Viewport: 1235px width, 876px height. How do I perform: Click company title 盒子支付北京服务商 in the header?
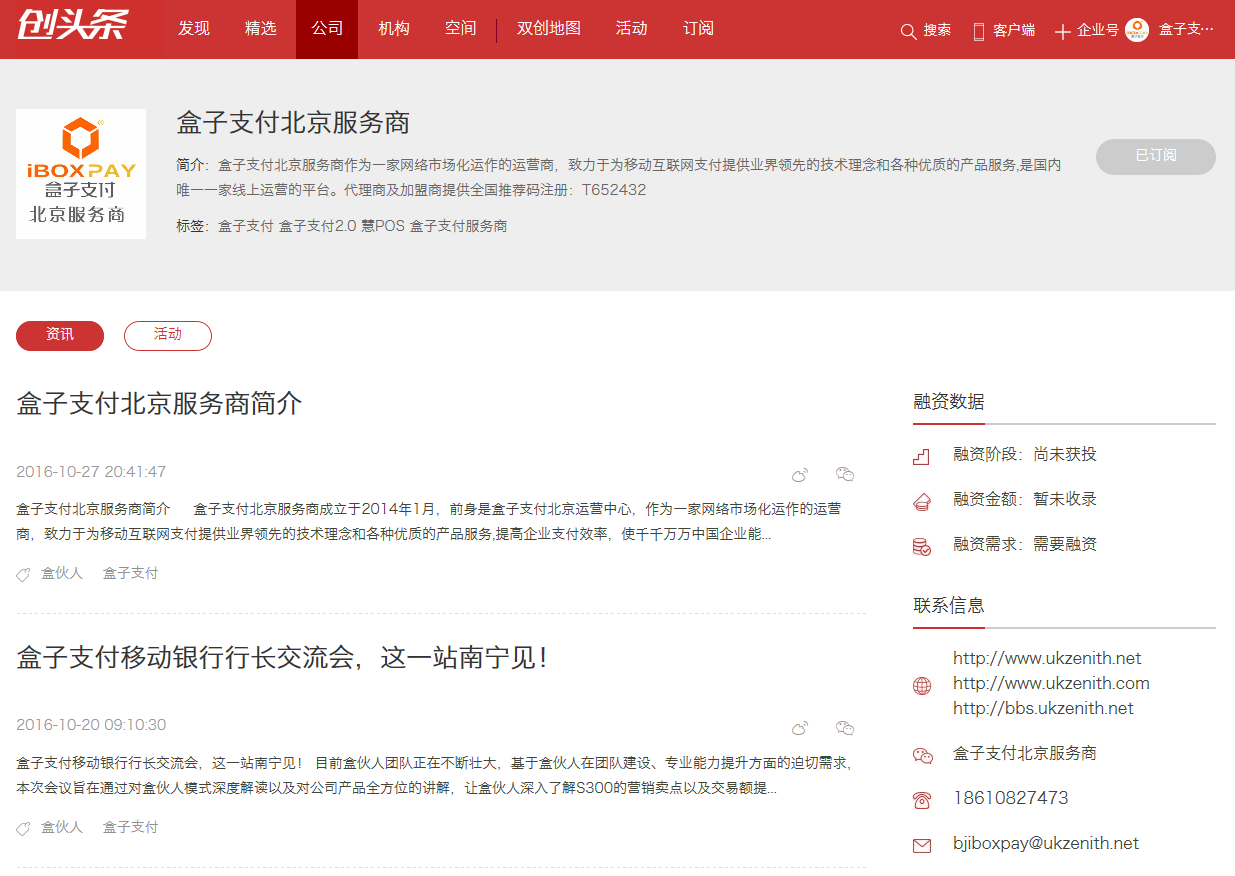293,123
